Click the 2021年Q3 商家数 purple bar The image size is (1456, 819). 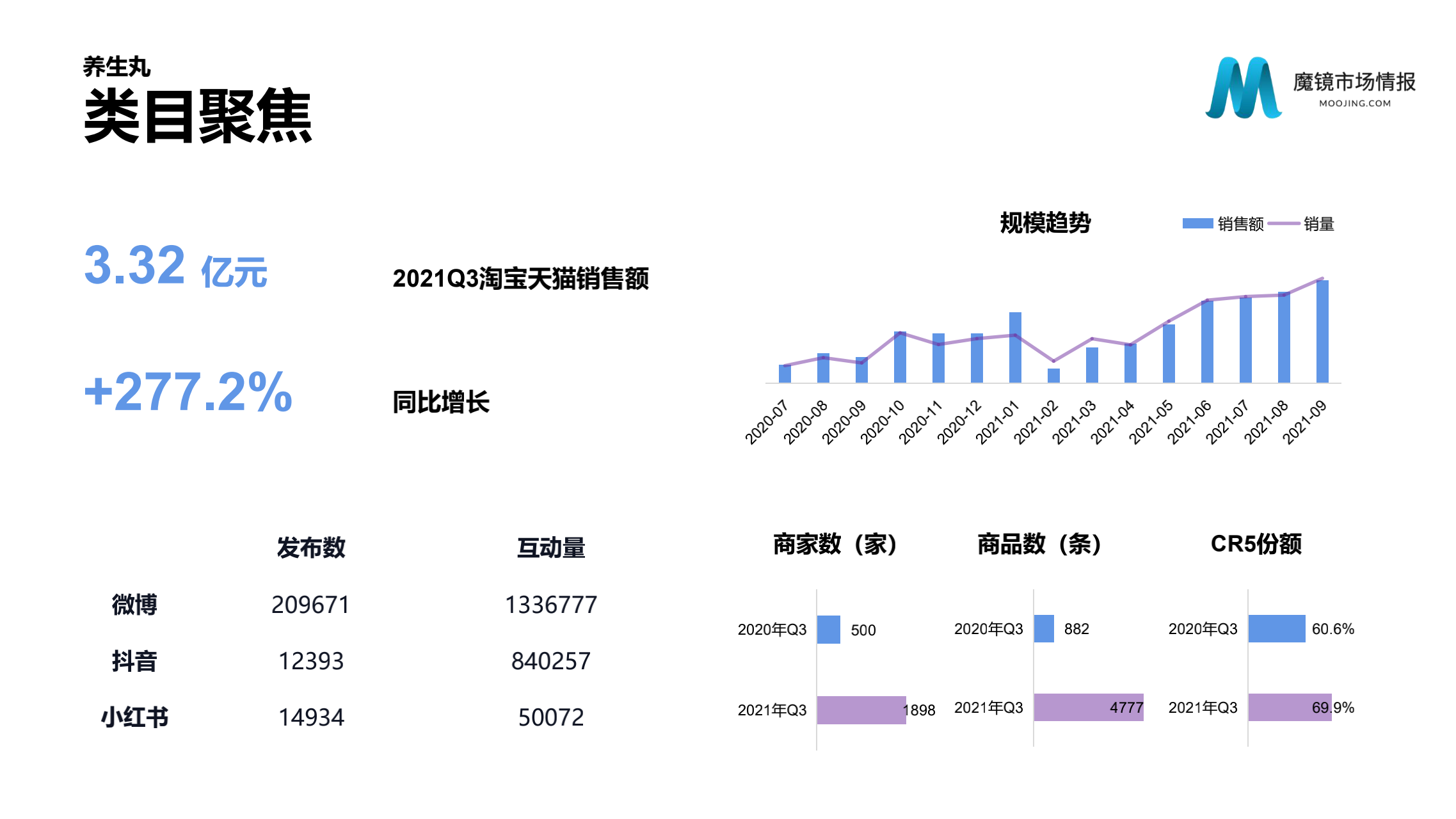pyautogui.click(x=861, y=710)
